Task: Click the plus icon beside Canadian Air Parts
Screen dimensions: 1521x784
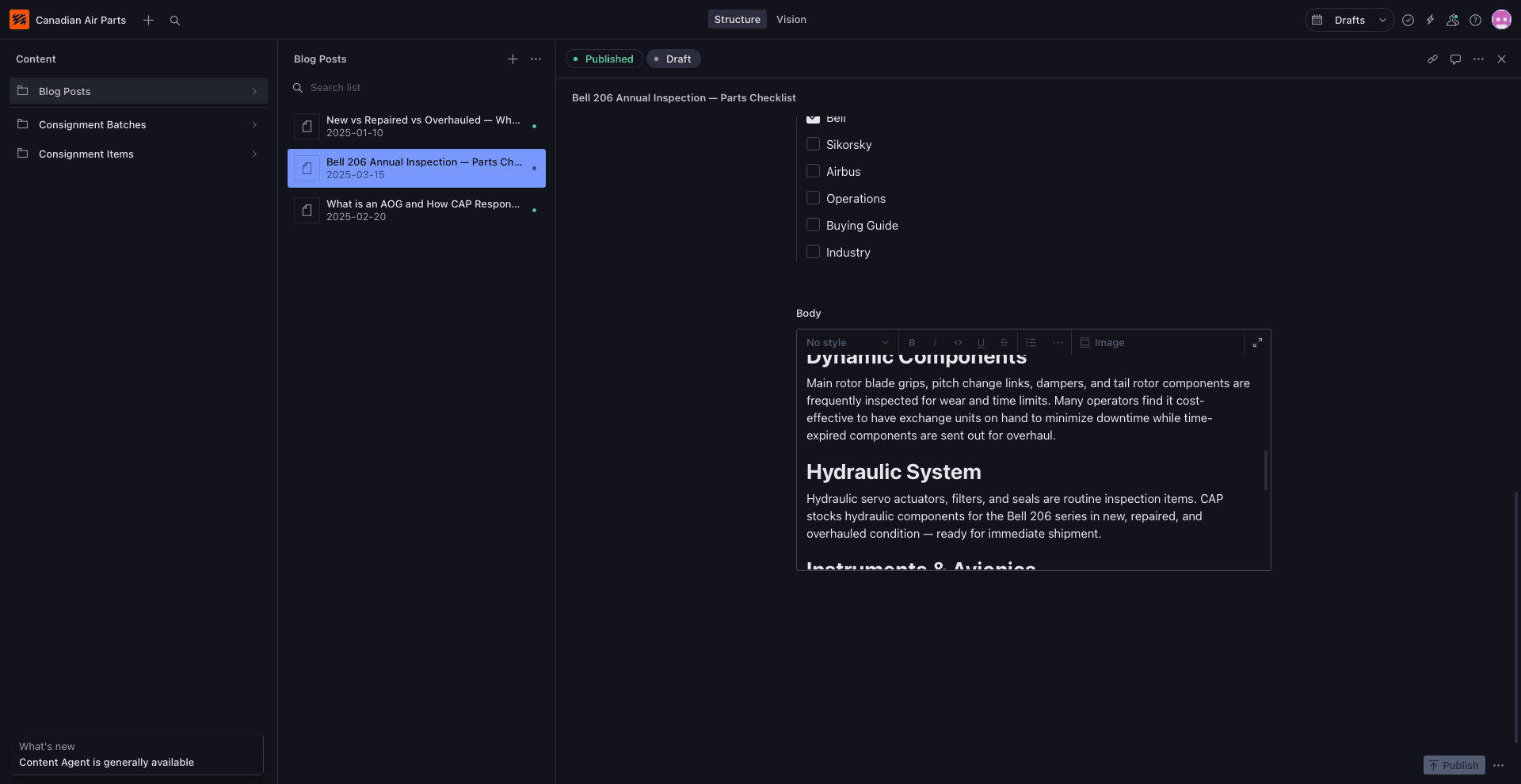Action: coord(148,20)
